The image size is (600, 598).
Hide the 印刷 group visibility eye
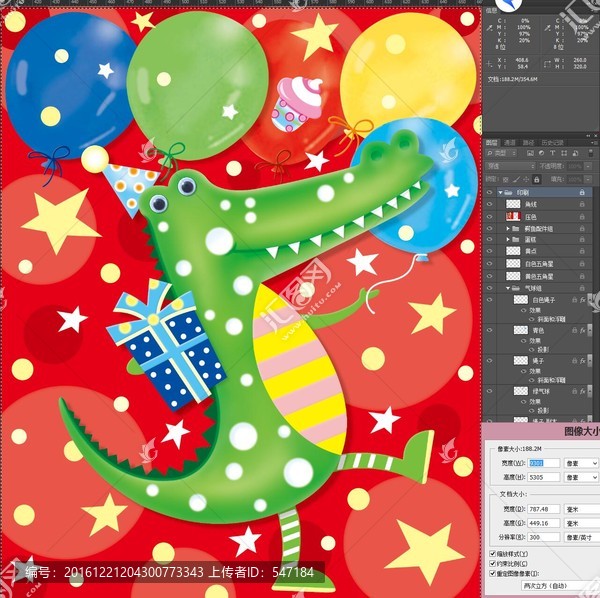coord(489,192)
